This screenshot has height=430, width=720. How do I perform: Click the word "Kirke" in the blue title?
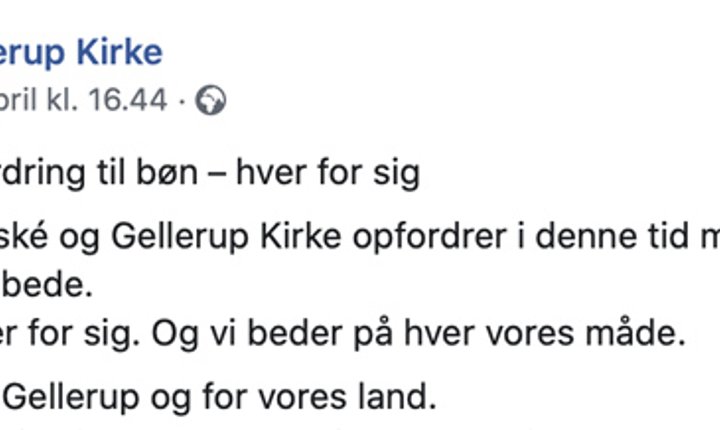coord(119,52)
